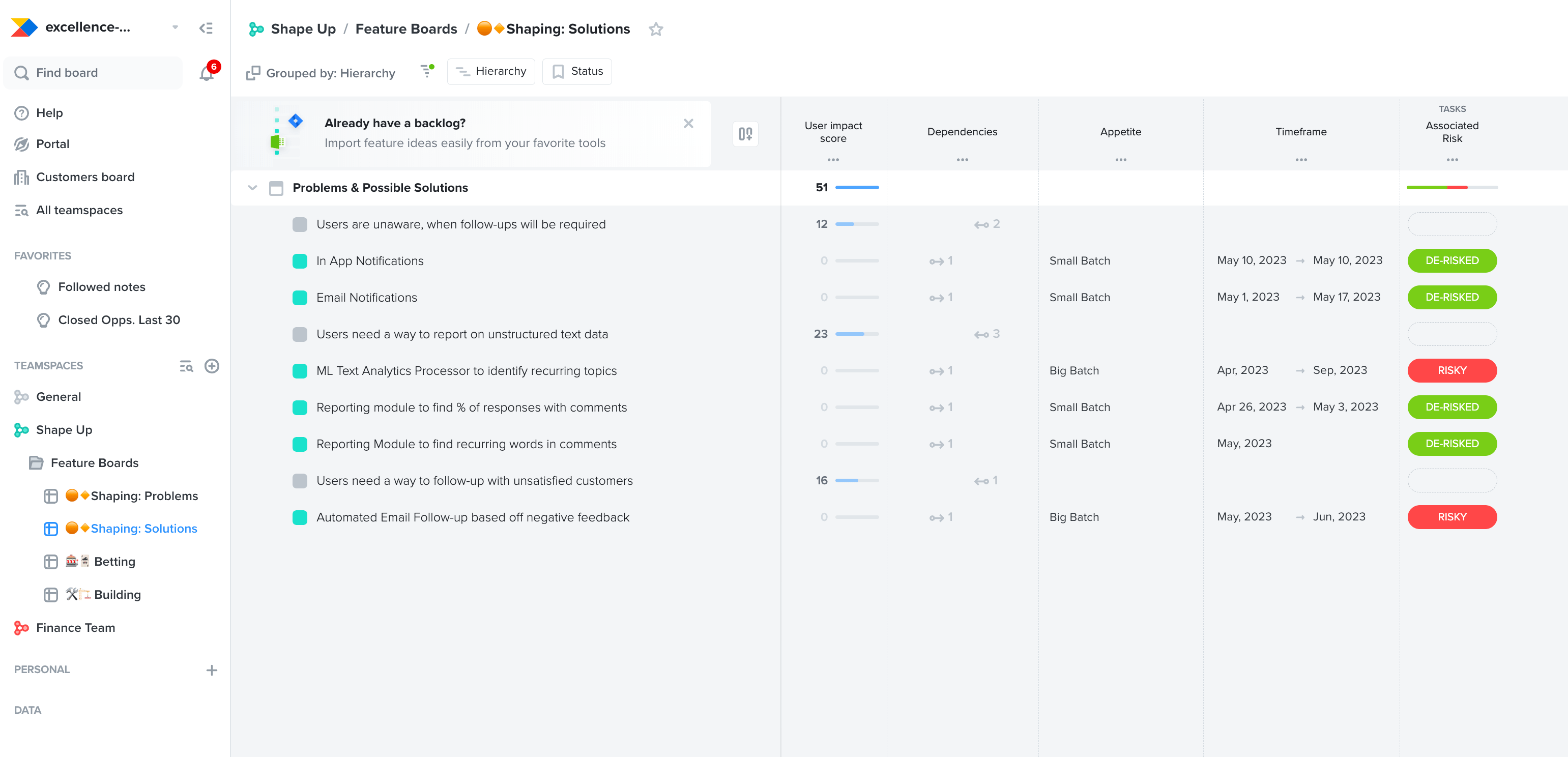Navigate to Feature Boards in the breadcrumb

tap(406, 28)
